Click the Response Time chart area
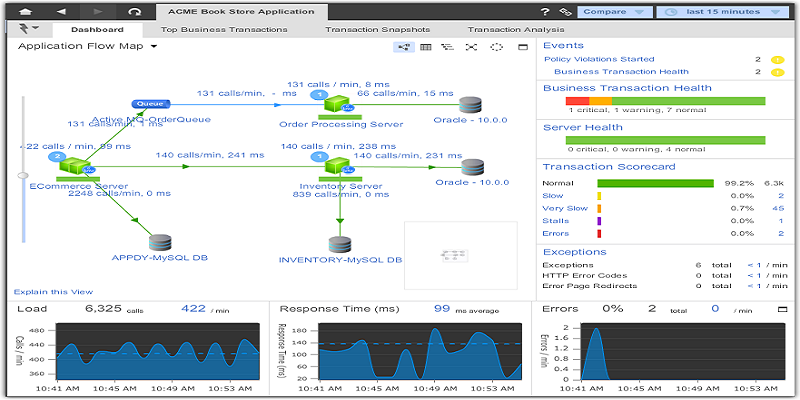 [x=420, y=351]
